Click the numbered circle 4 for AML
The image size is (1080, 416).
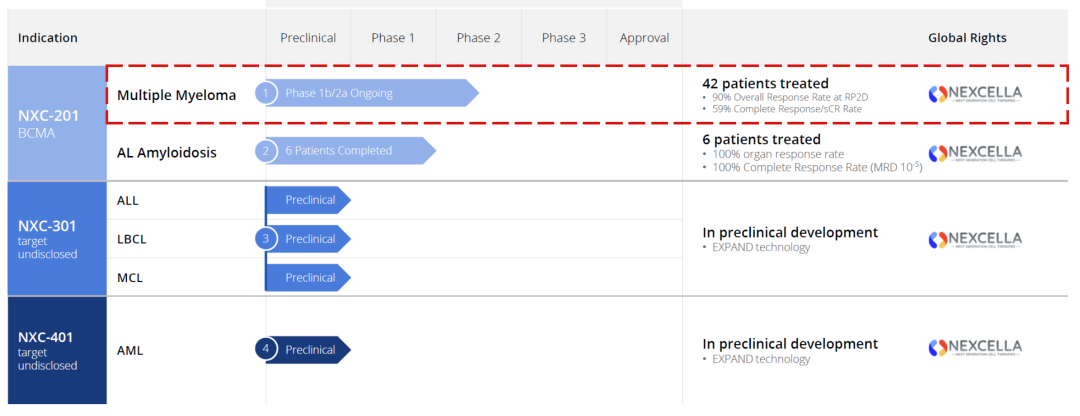(265, 350)
